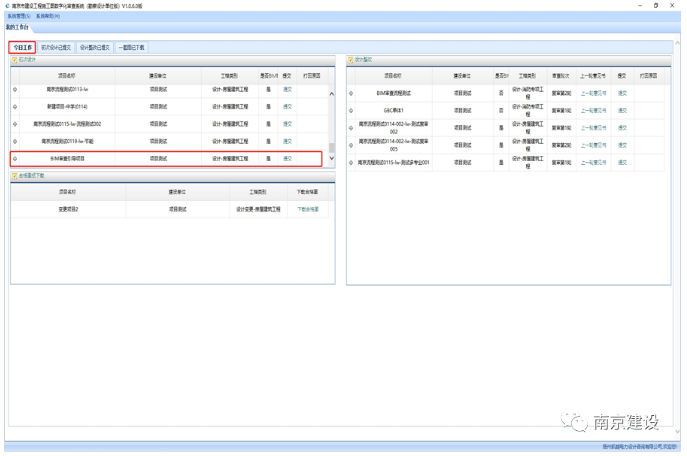Click the 设计整改 panel header icon
687x456 pixels.
(351, 60)
